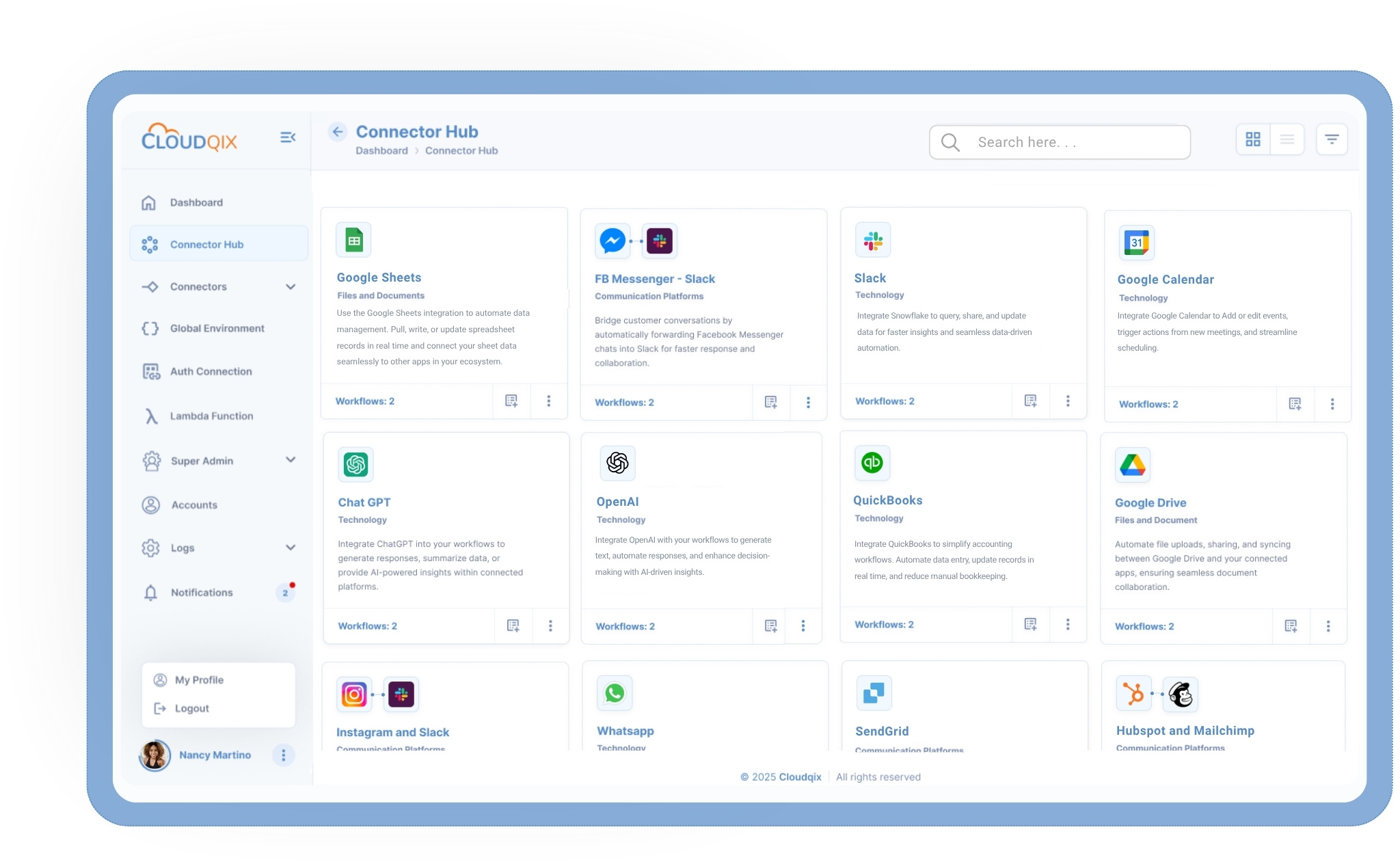Viewport: 1400px width, 864px height.
Task: Click the back arrow beside Connector Hub
Action: (338, 132)
